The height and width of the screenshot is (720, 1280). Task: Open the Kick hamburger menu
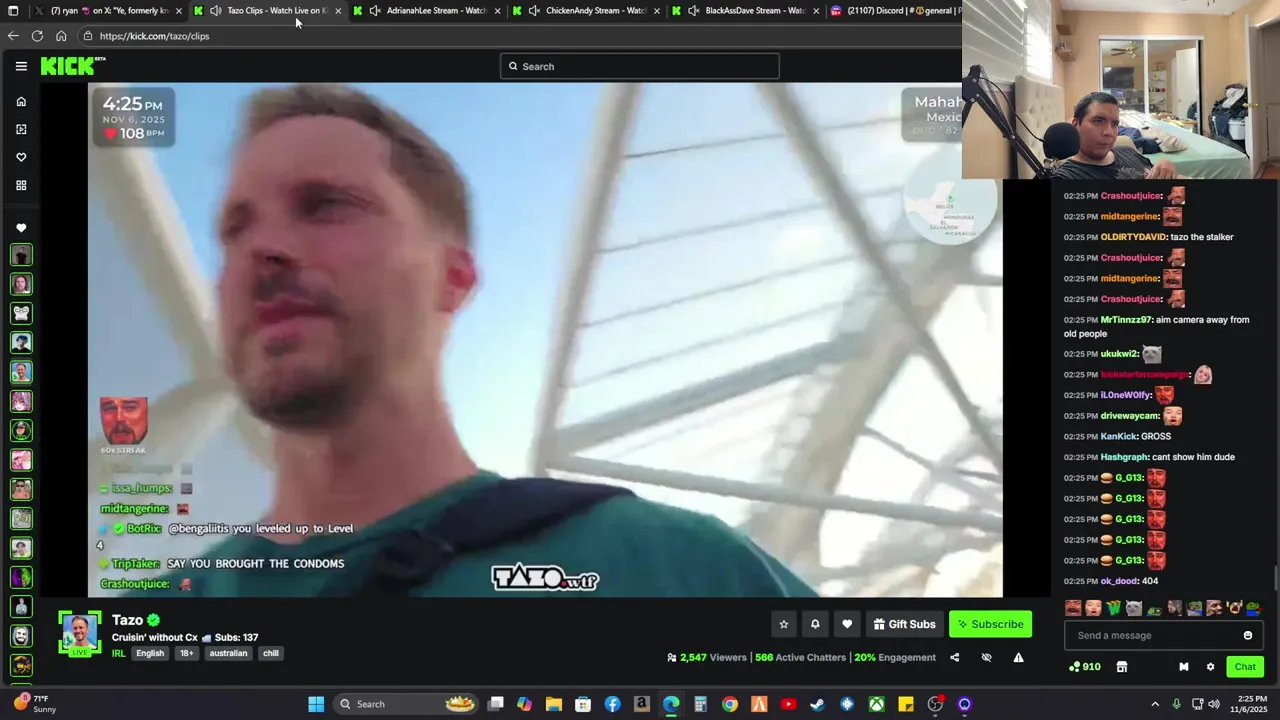pos(21,66)
